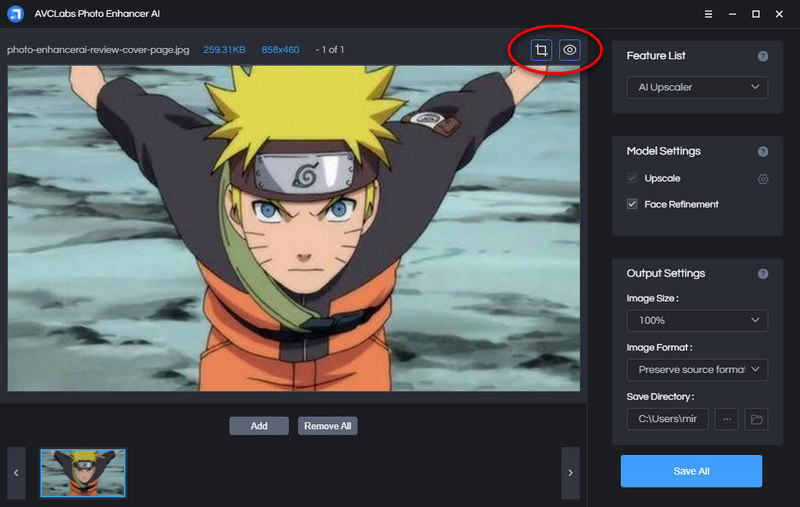Image resolution: width=800 pixels, height=507 pixels.
Task: Open the Image Size 100% dropdown
Action: [697, 320]
